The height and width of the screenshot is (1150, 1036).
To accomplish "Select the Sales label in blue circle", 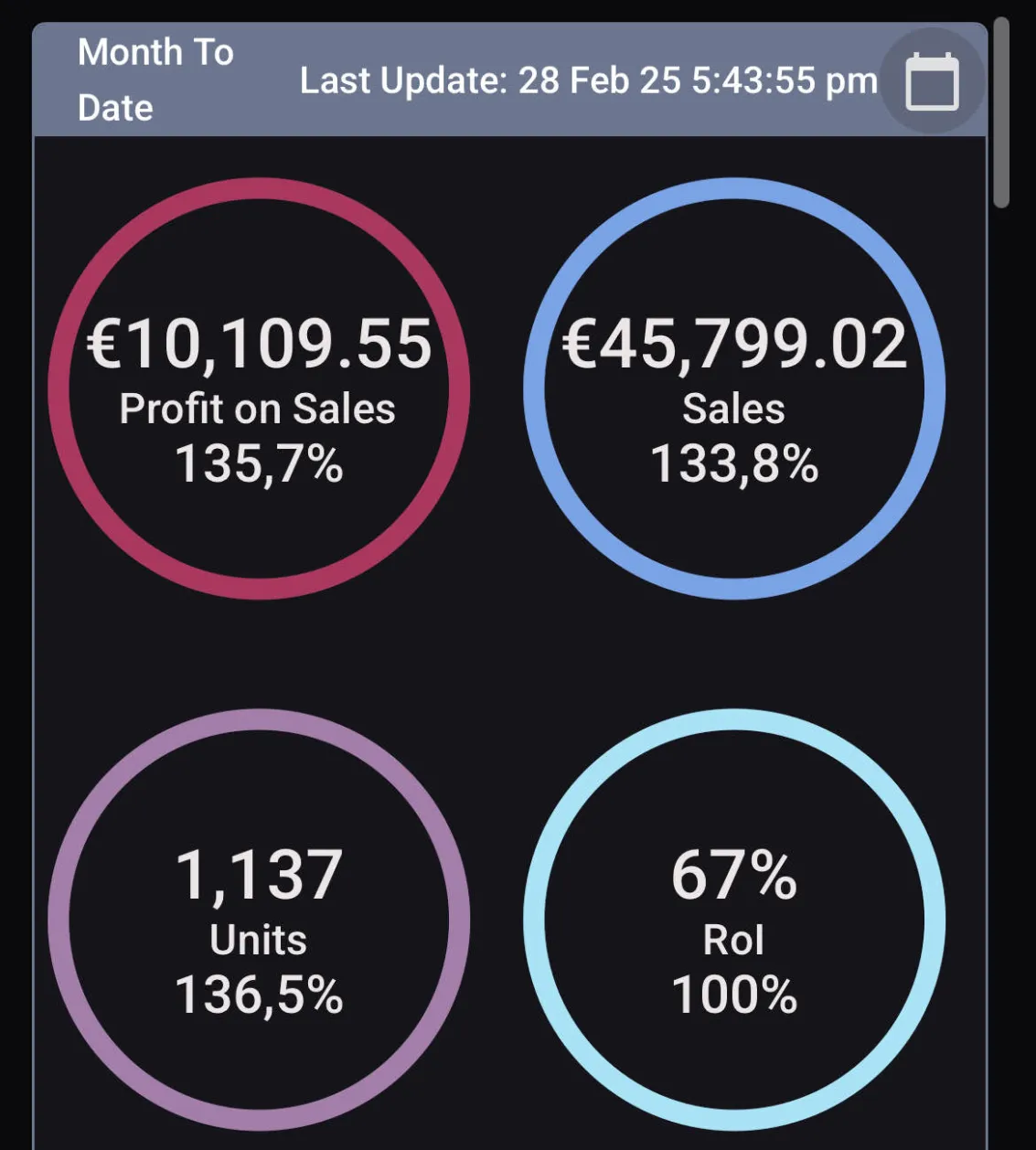I will tap(733, 409).
